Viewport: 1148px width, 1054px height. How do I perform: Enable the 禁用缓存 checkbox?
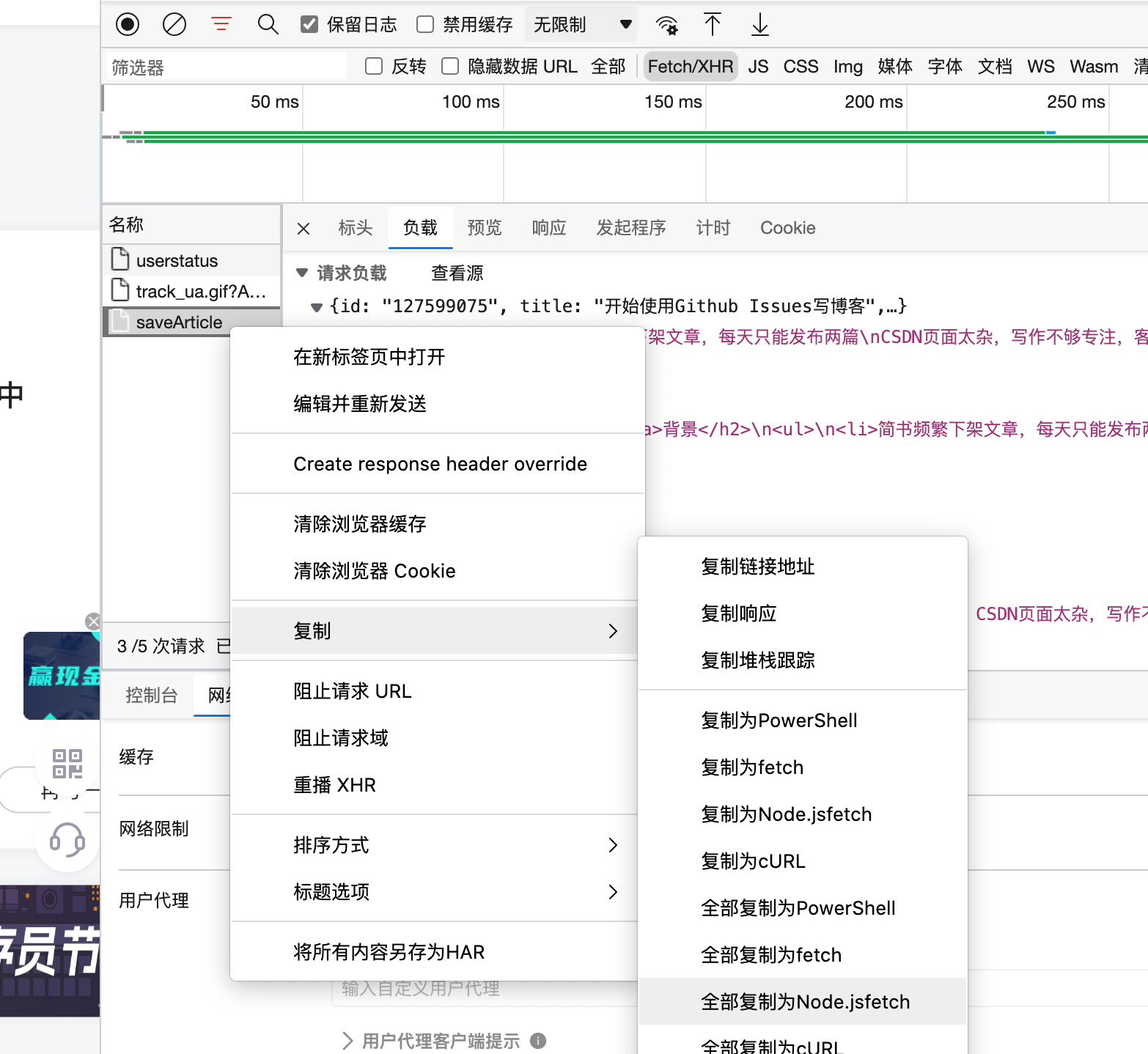424,24
